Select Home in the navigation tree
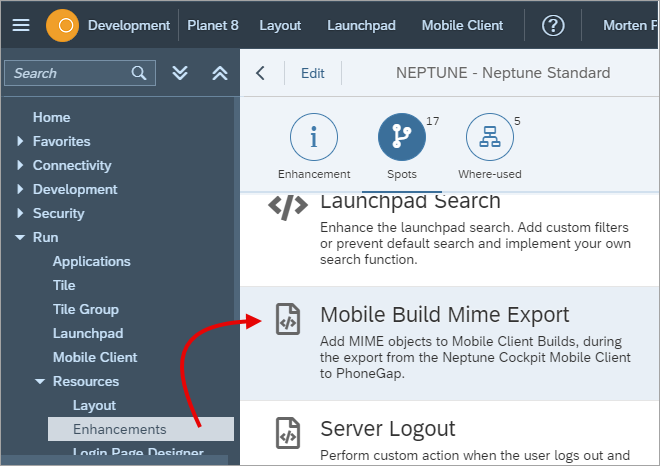660x466 pixels. (x=51, y=117)
